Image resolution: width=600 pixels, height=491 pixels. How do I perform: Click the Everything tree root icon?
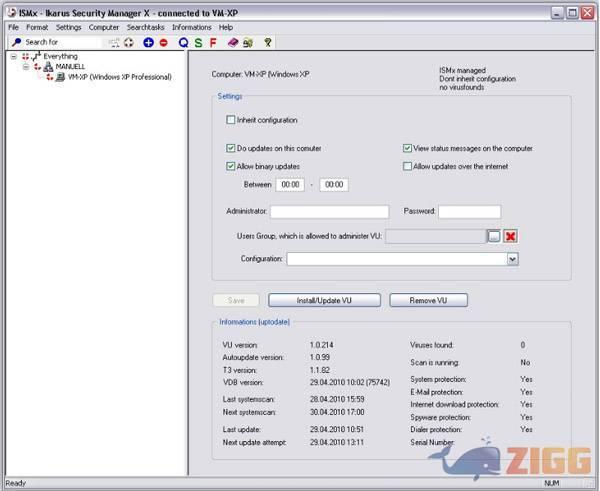pyautogui.click(x=36, y=56)
